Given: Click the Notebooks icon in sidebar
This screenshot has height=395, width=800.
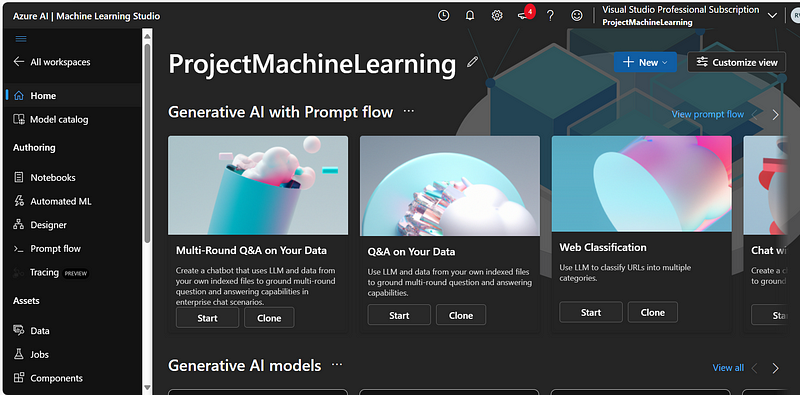Looking at the screenshot, I should point(19,177).
